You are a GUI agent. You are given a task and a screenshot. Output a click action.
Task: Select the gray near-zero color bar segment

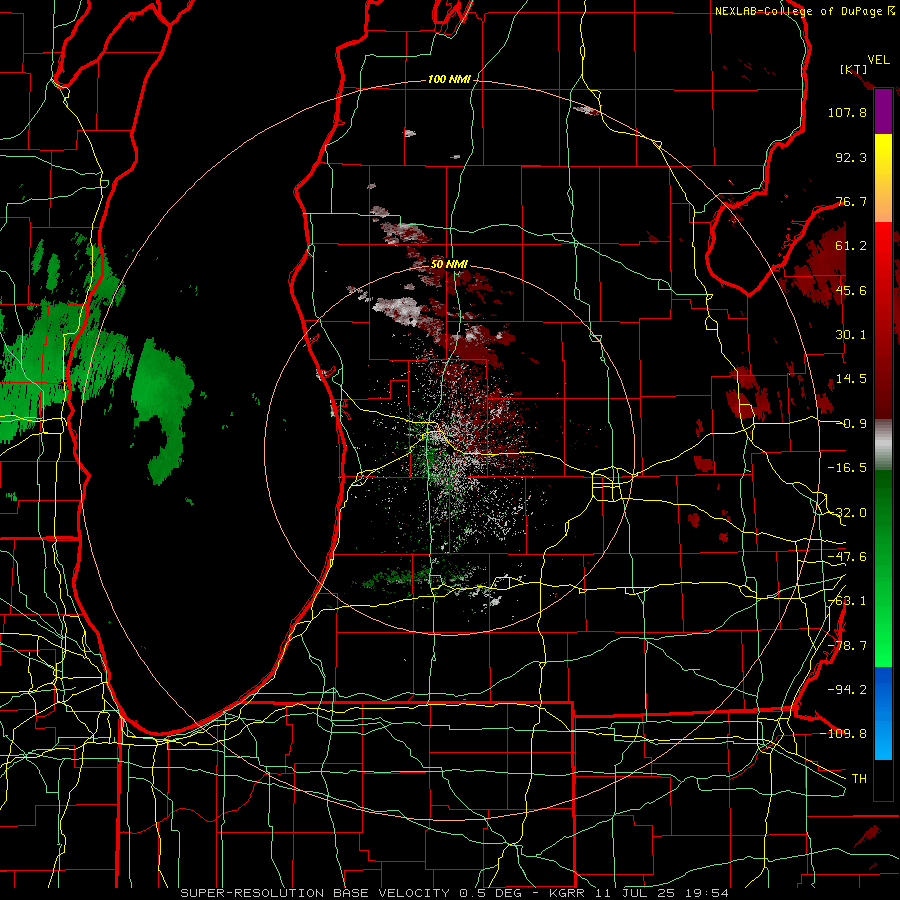[883, 445]
